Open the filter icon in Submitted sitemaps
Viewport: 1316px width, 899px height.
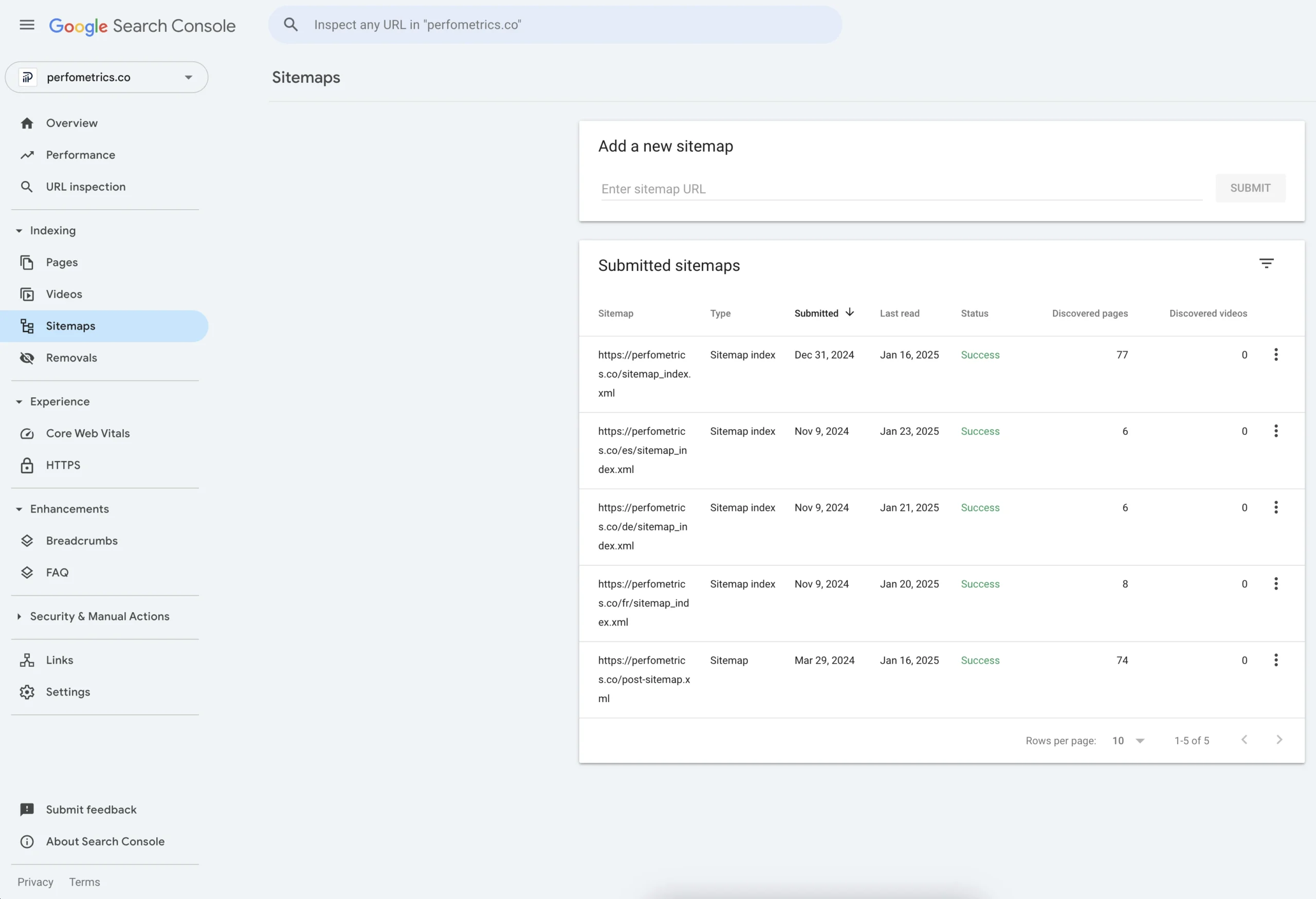click(1266, 263)
